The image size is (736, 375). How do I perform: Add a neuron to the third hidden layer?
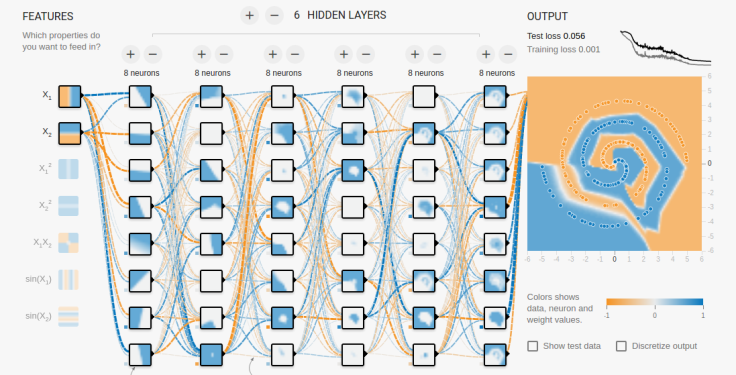tap(273, 54)
